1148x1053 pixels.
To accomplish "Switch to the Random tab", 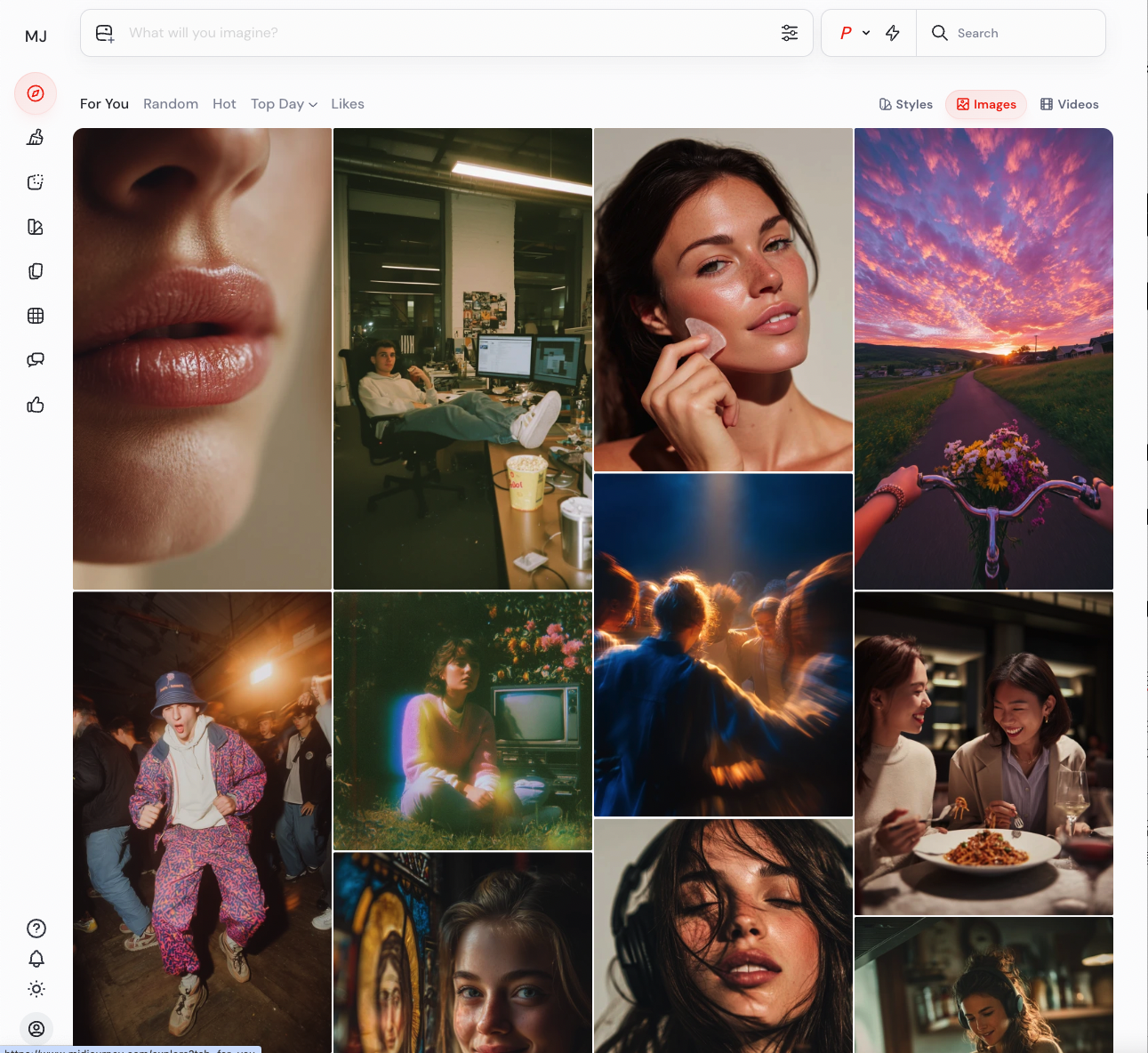I will 171,104.
